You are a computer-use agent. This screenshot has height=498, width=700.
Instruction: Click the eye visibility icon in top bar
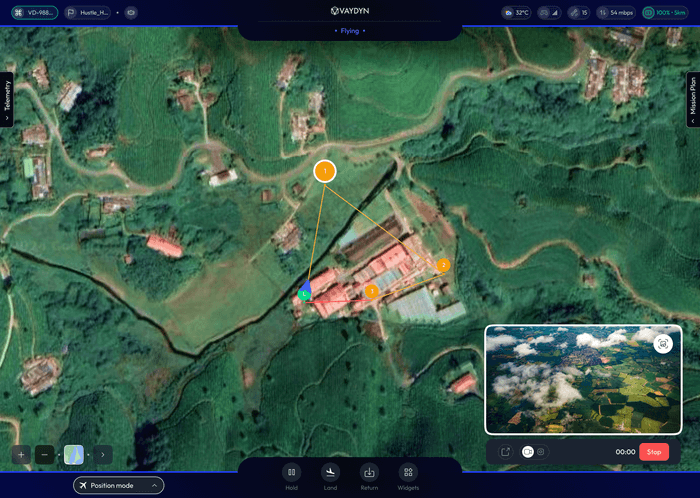pyautogui.click(x=131, y=13)
